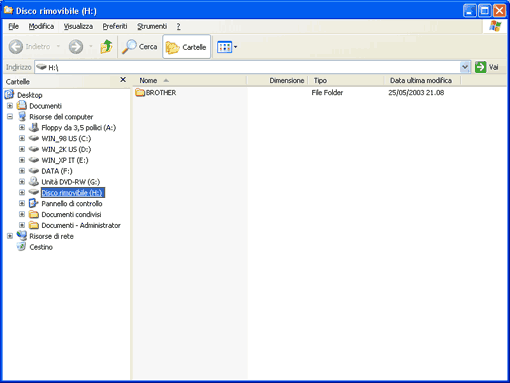The width and height of the screenshot is (510, 383).
Task: Open the address bar dropdown arrow
Action: click(465, 67)
